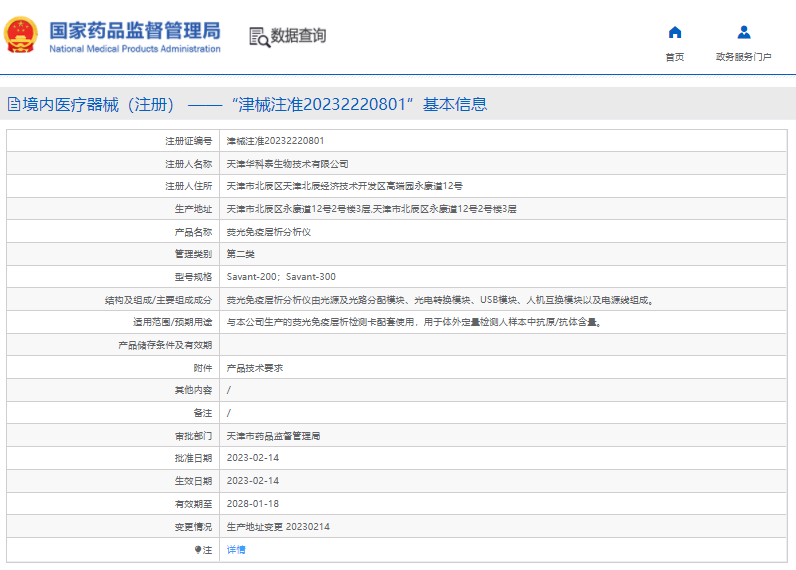Click the national emblem logo
Screen dimensions: 796x570
pos(21,35)
